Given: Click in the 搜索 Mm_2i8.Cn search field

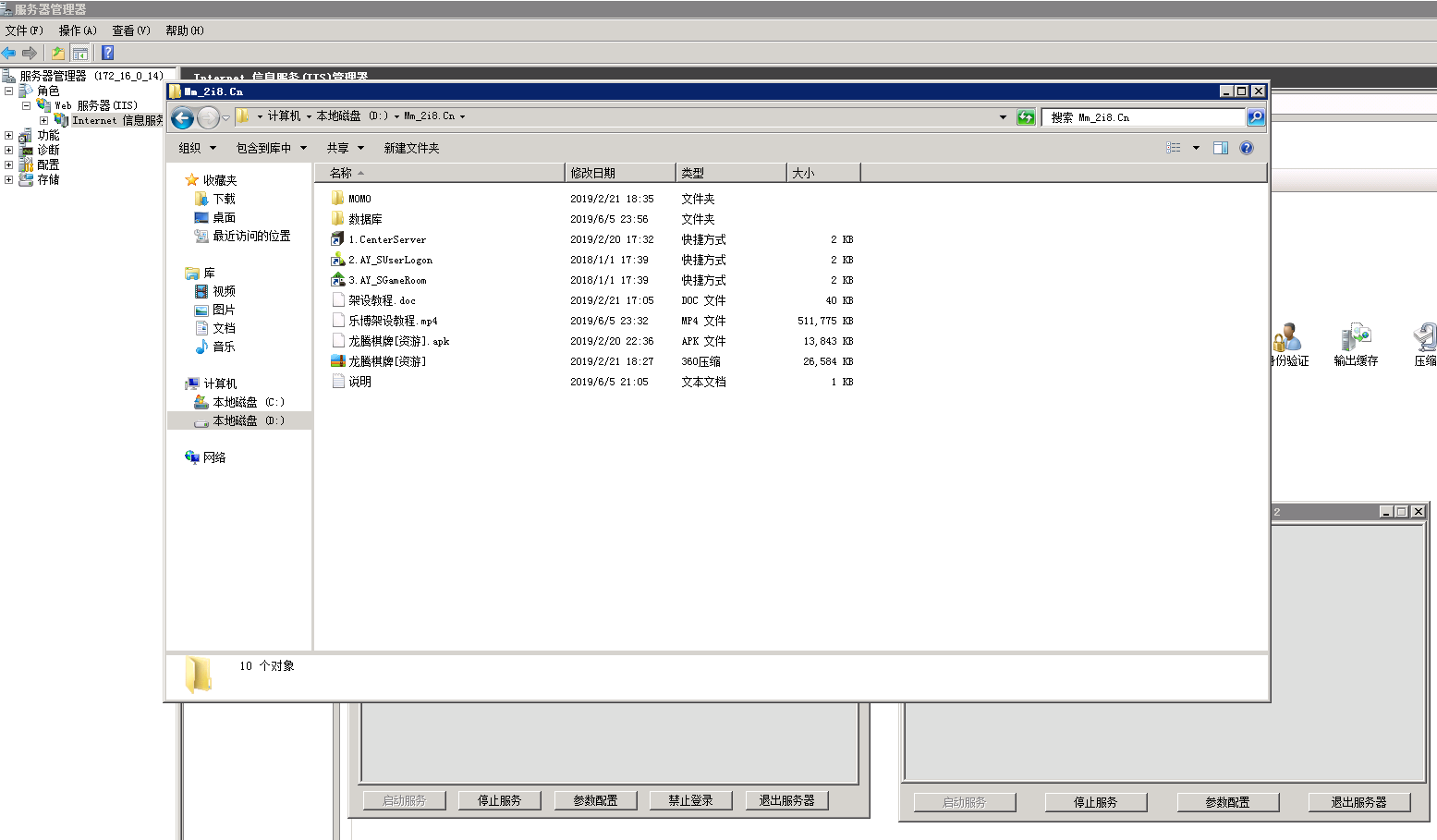Looking at the screenshot, I should pos(1143,117).
